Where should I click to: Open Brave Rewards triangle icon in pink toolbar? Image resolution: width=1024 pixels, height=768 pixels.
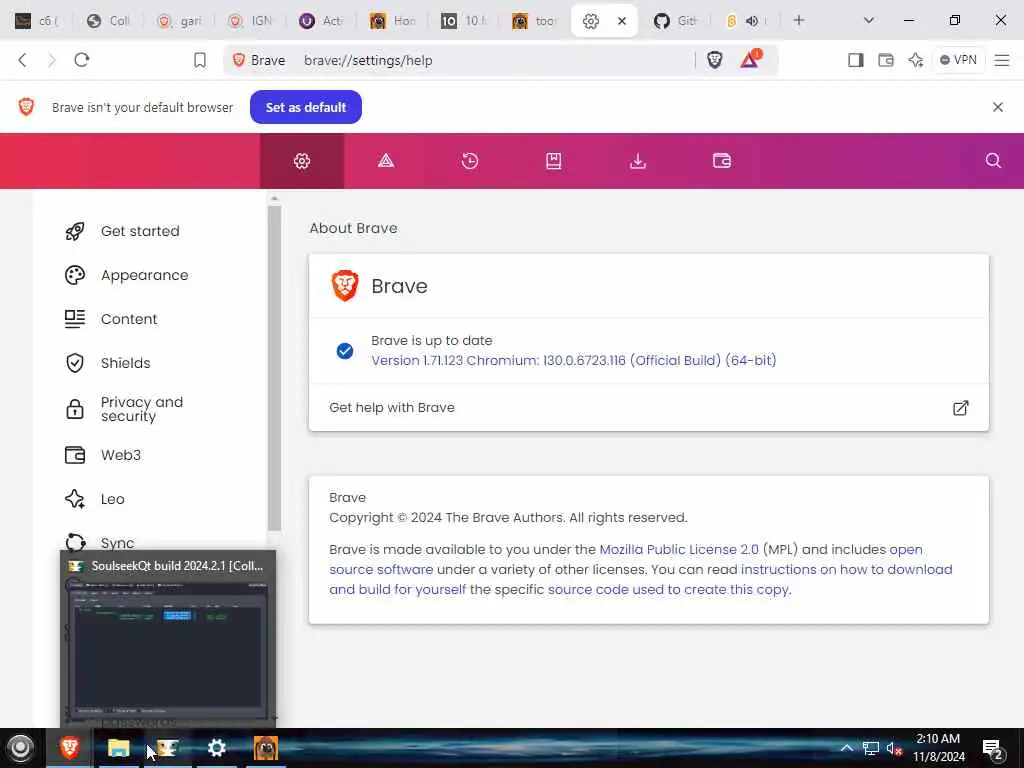point(386,161)
